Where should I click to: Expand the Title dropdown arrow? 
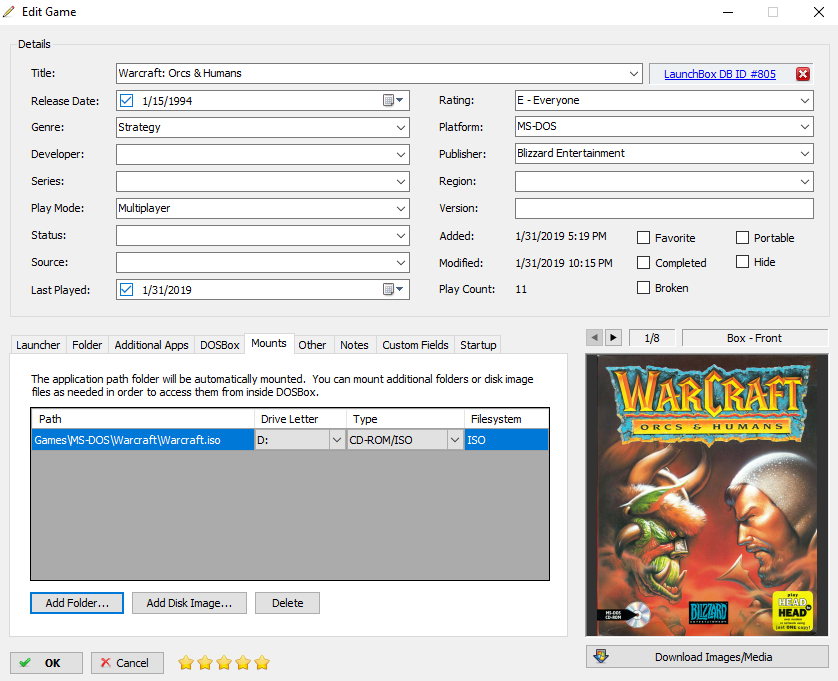tap(634, 73)
